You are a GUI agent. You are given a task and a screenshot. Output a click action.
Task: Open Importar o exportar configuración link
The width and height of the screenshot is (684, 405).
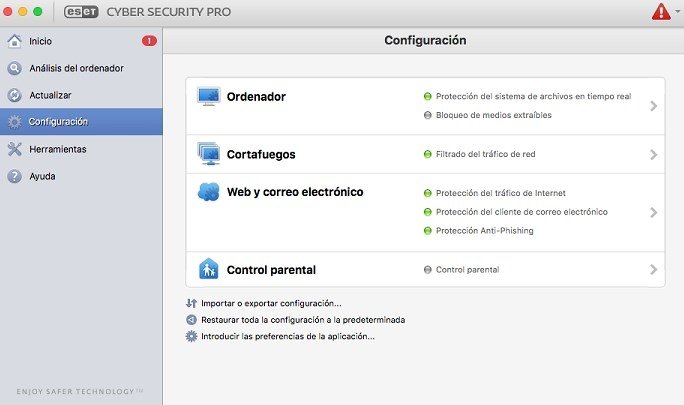(271, 303)
